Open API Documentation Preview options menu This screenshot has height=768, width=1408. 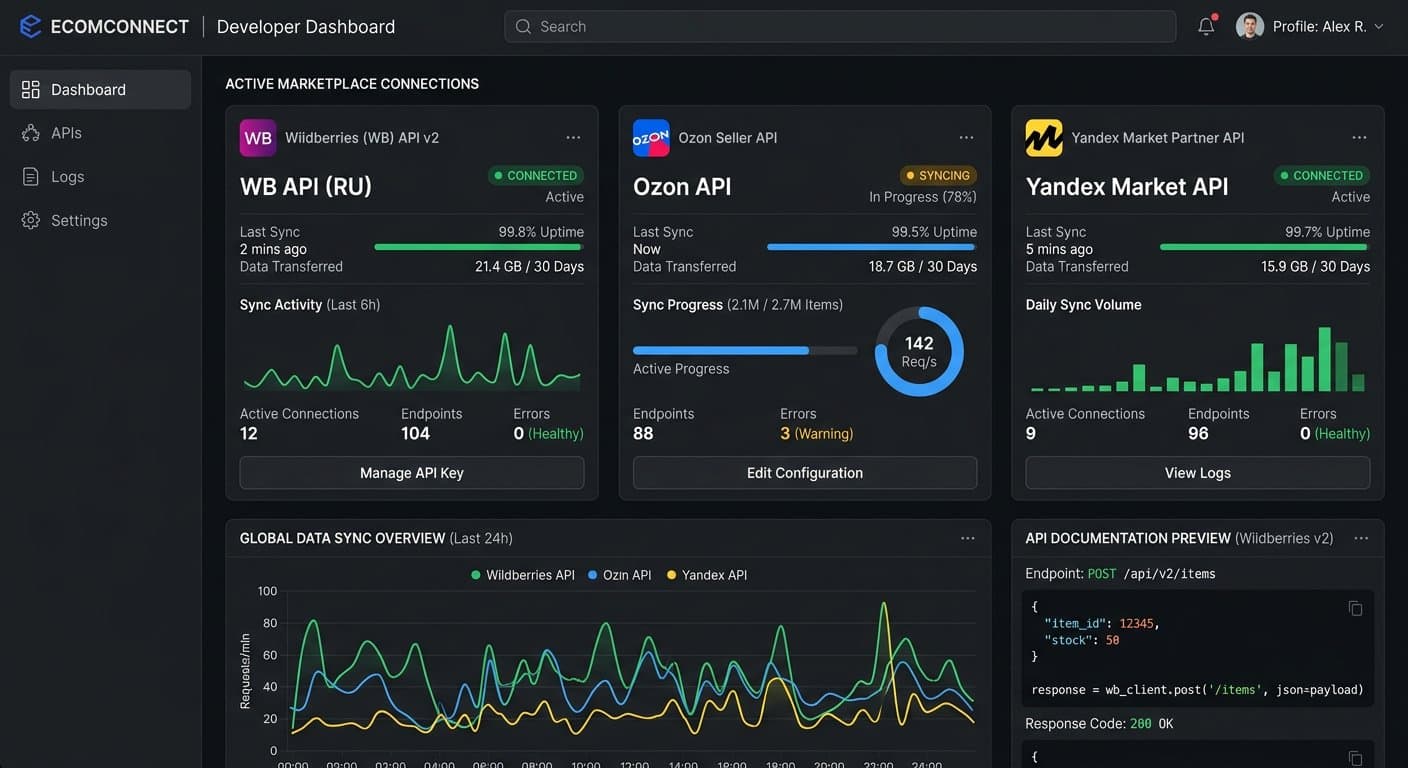click(1361, 538)
